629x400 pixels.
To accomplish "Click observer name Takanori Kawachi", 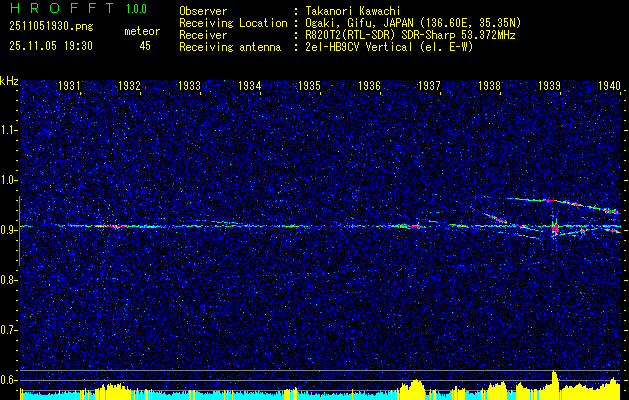I will (352, 11).
